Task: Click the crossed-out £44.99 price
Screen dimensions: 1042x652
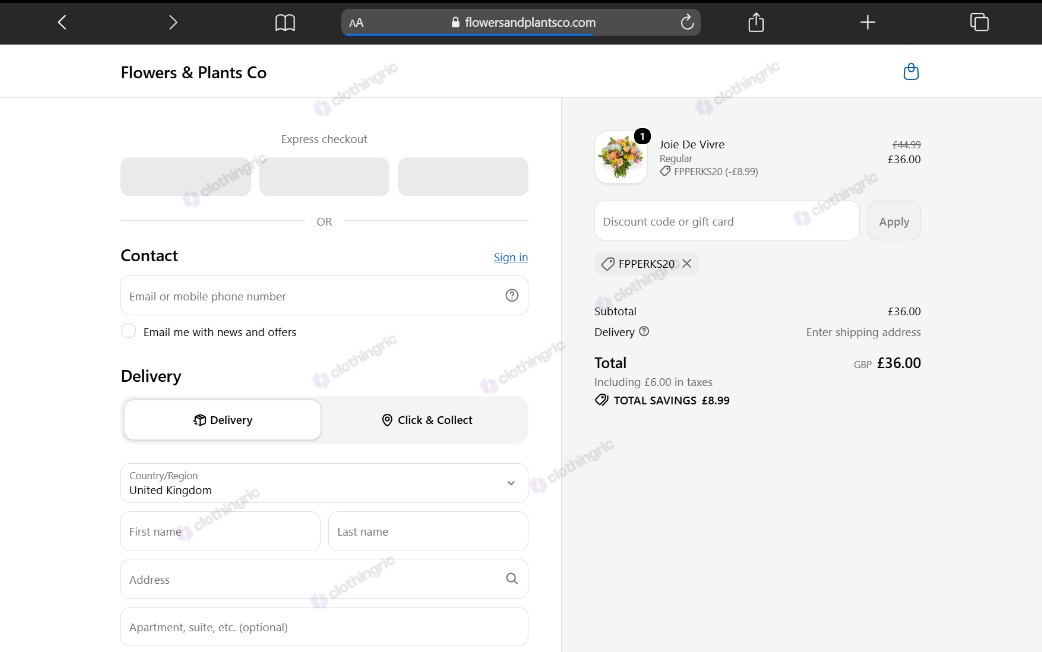Action: point(906,144)
